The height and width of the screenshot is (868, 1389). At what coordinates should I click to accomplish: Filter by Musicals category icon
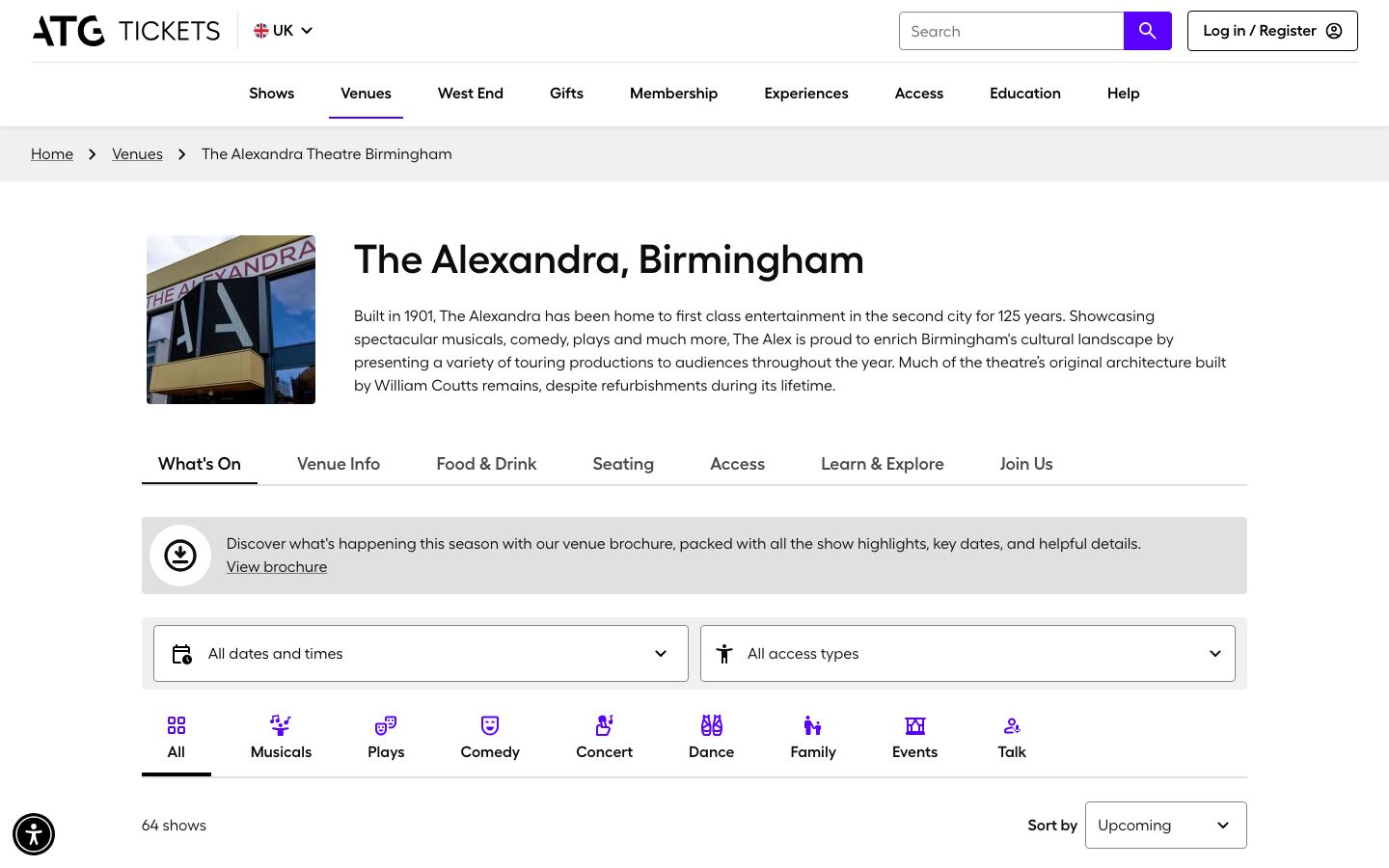point(281,725)
